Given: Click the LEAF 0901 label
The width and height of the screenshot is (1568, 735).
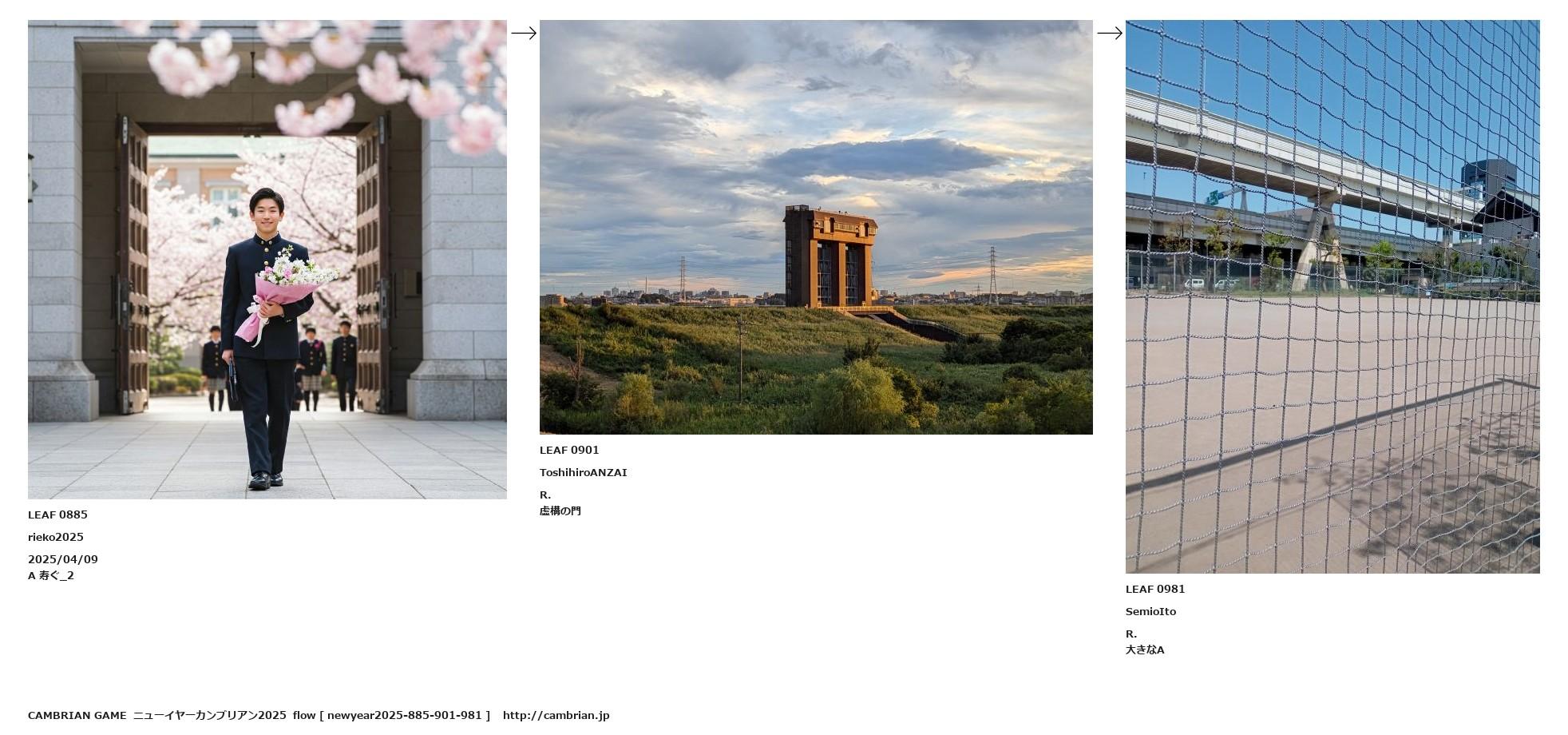Looking at the screenshot, I should coord(569,450).
